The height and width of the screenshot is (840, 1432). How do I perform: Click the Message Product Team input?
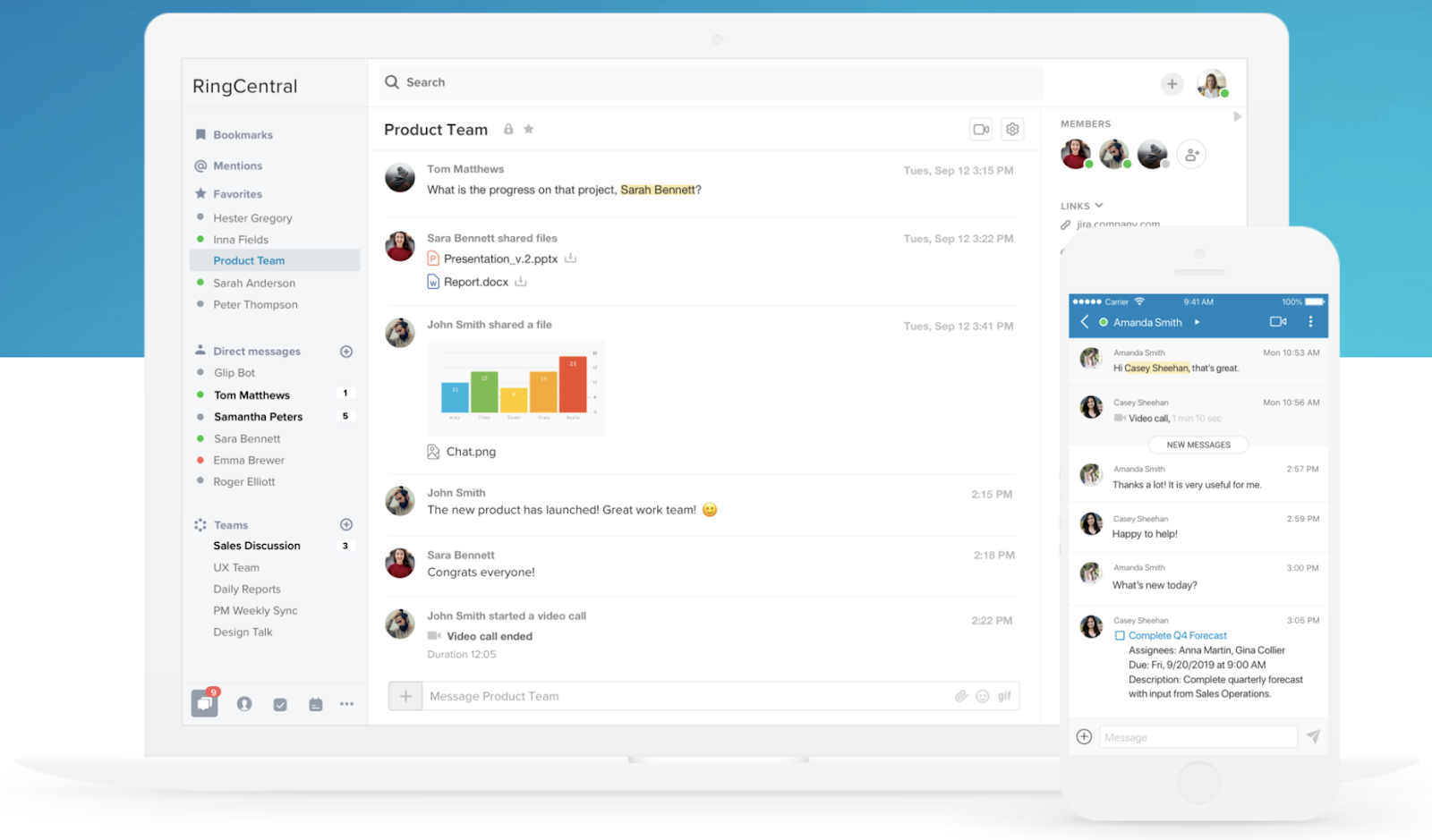click(x=686, y=696)
